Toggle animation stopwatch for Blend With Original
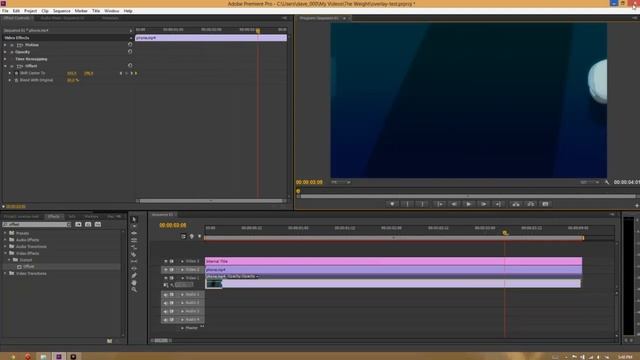 [x=16, y=80]
